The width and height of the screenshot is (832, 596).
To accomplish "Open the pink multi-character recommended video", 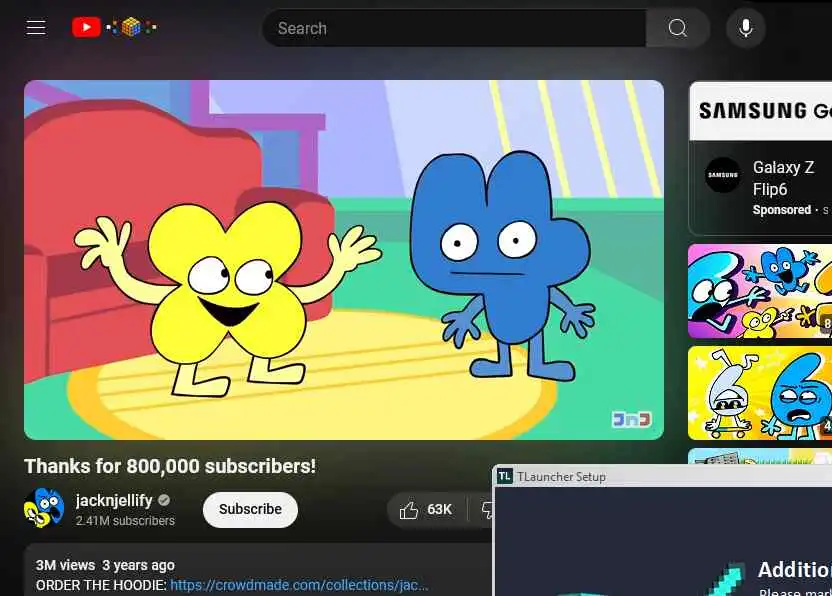I will [760, 291].
